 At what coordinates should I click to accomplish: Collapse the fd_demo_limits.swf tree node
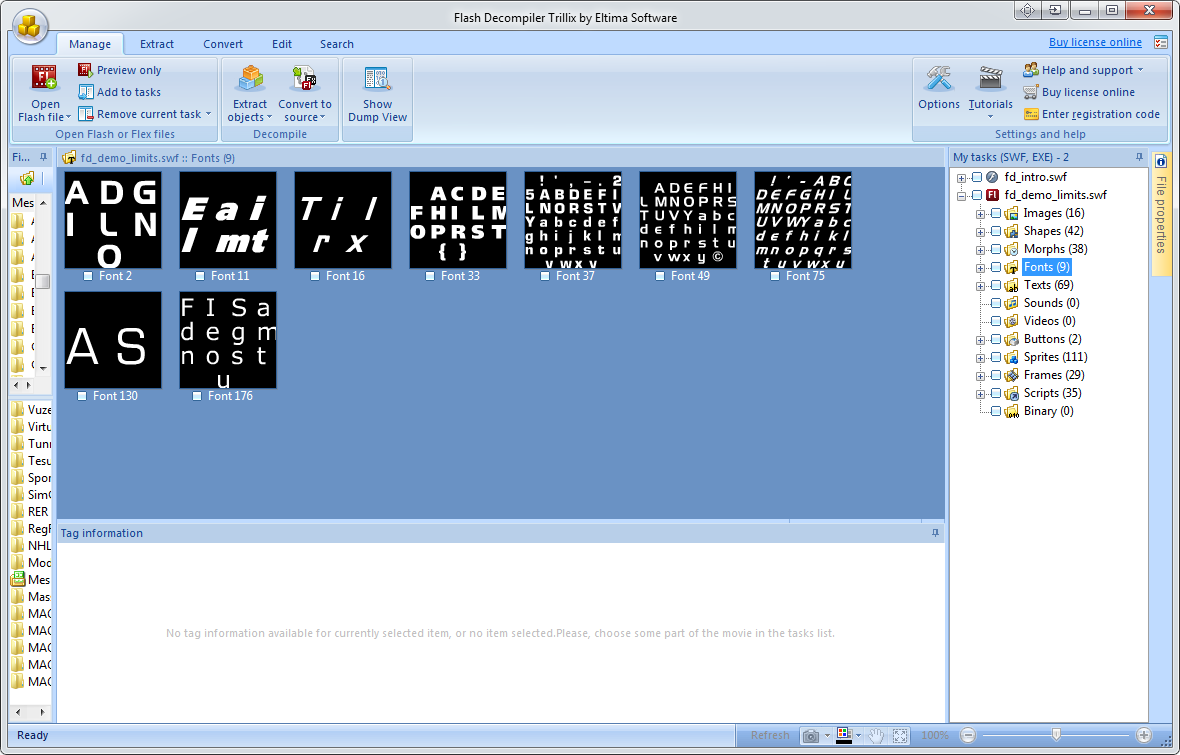[x=962, y=195]
